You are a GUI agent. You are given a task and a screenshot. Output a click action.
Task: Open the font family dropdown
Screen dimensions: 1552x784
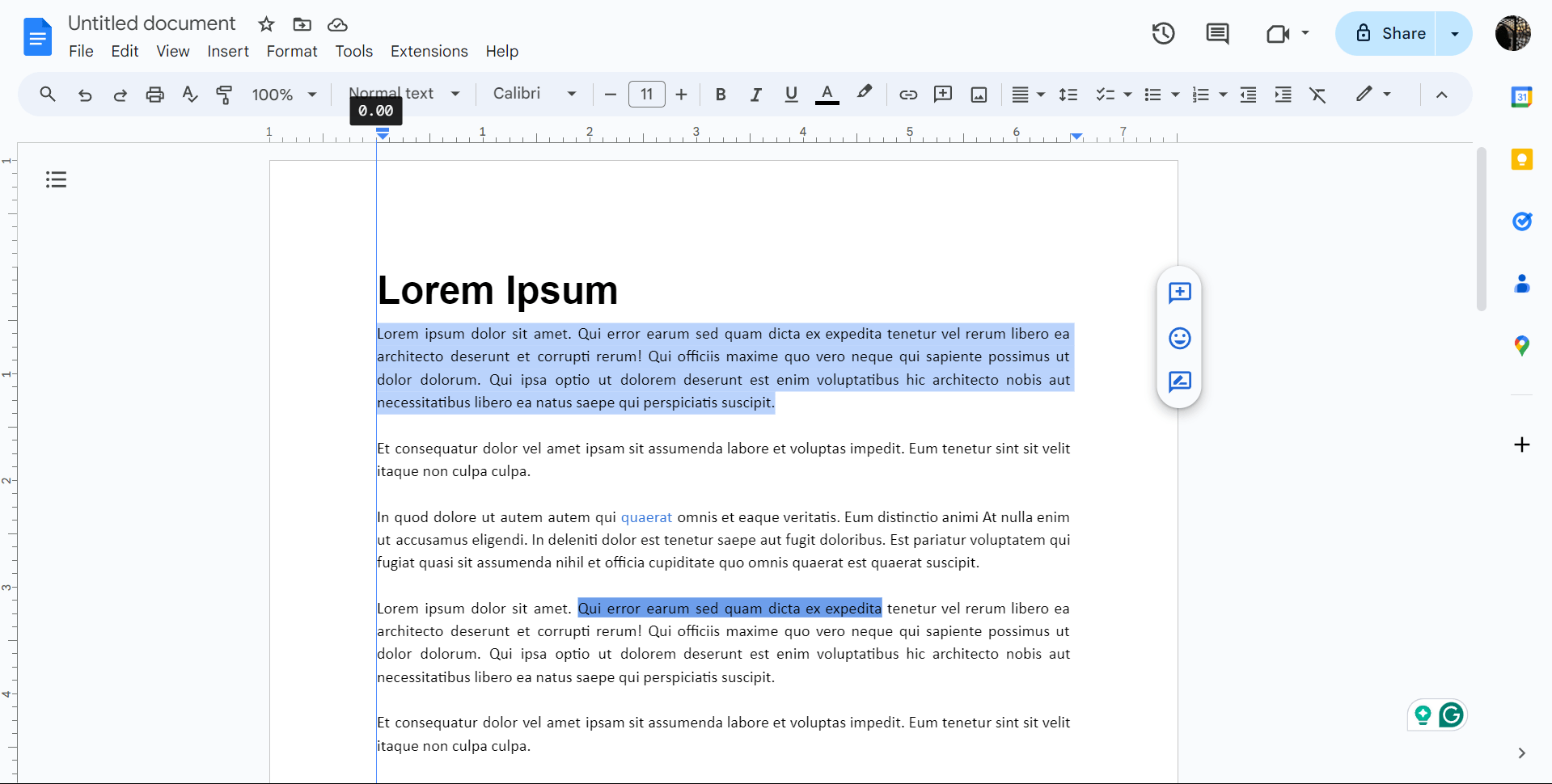pos(534,95)
